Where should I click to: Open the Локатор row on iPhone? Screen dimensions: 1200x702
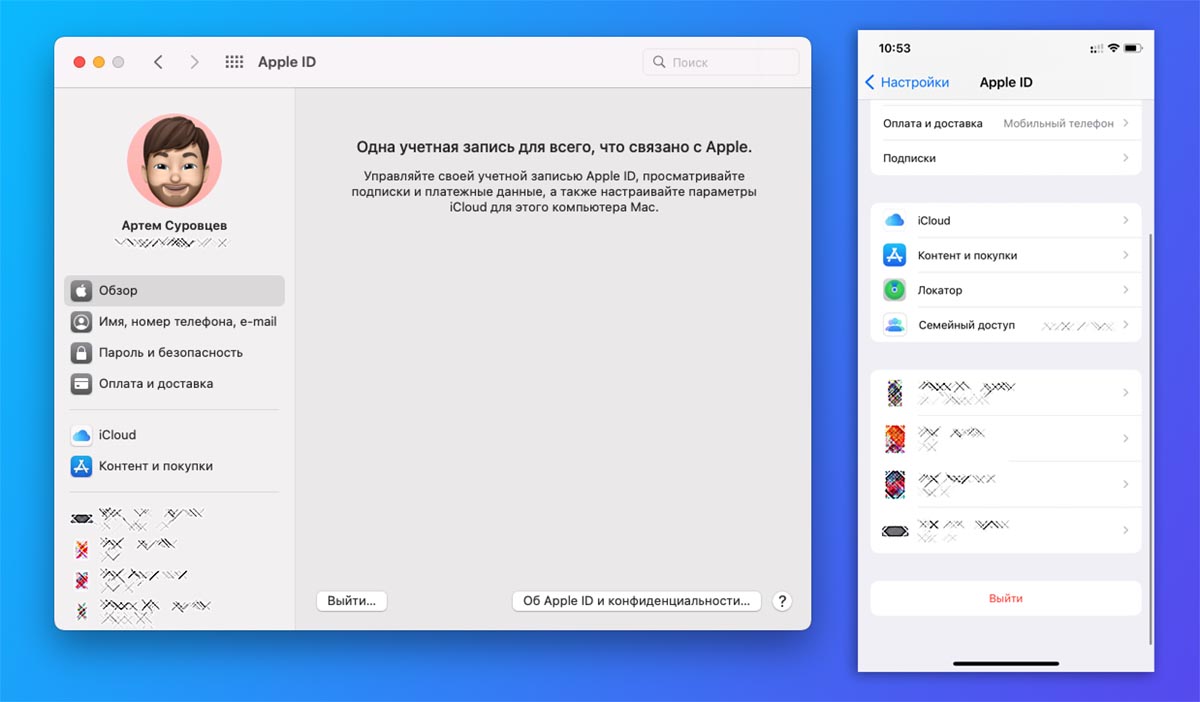click(x=1006, y=290)
